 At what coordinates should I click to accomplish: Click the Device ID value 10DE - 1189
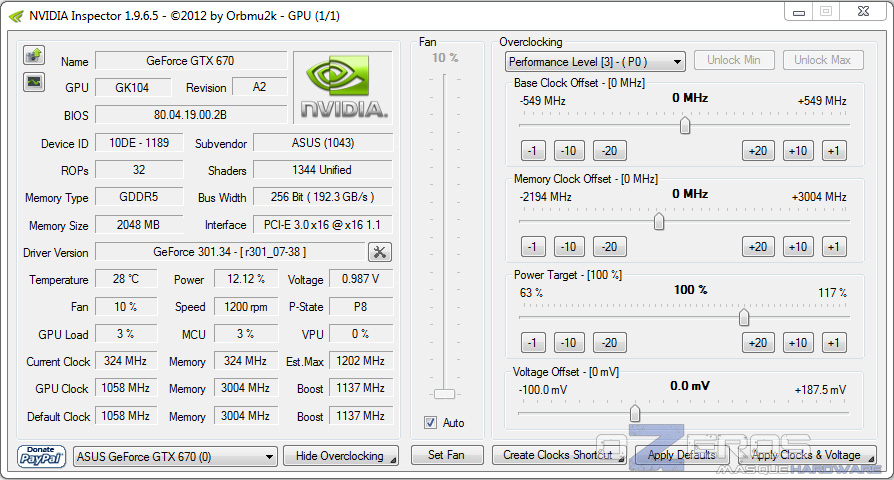[139, 143]
